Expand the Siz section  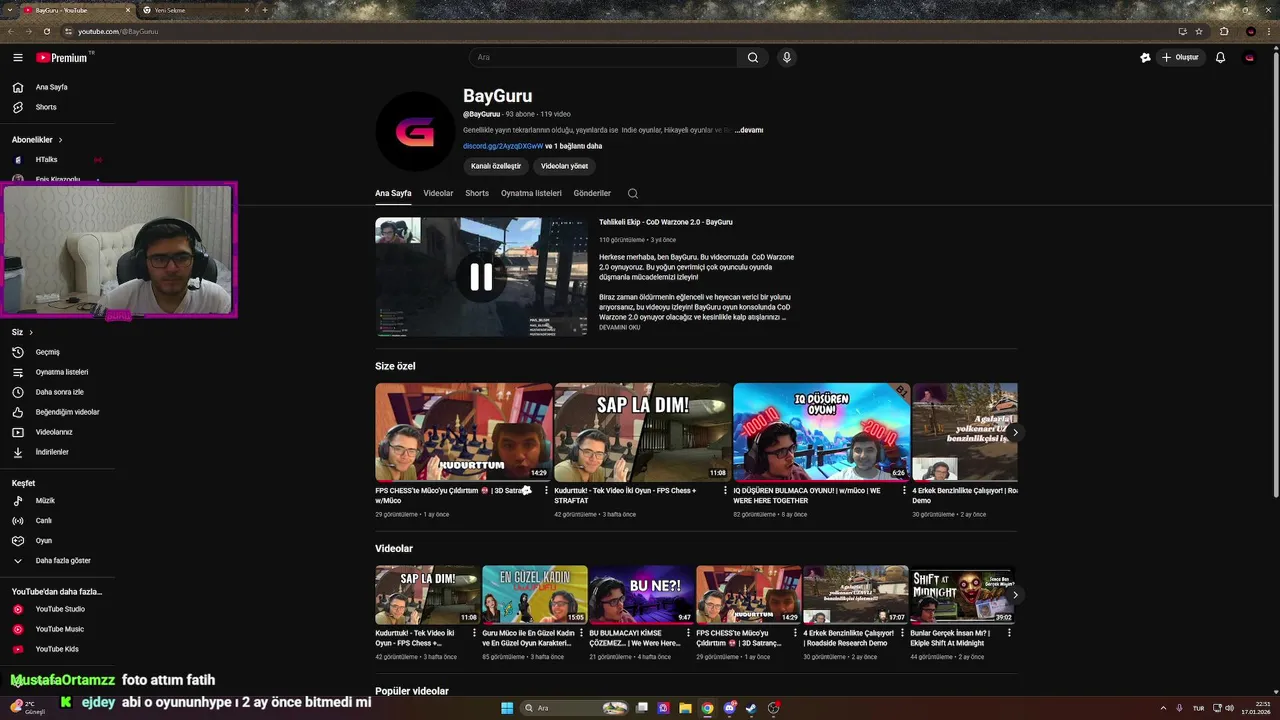[22, 332]
